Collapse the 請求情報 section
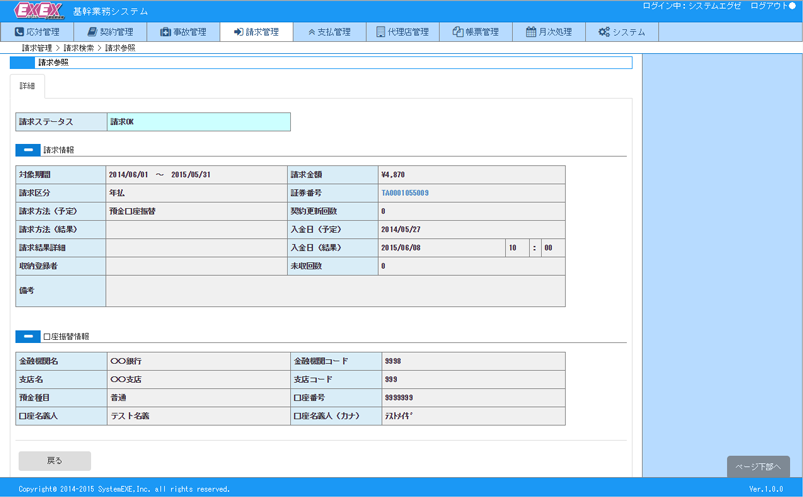 click(28, 150)
